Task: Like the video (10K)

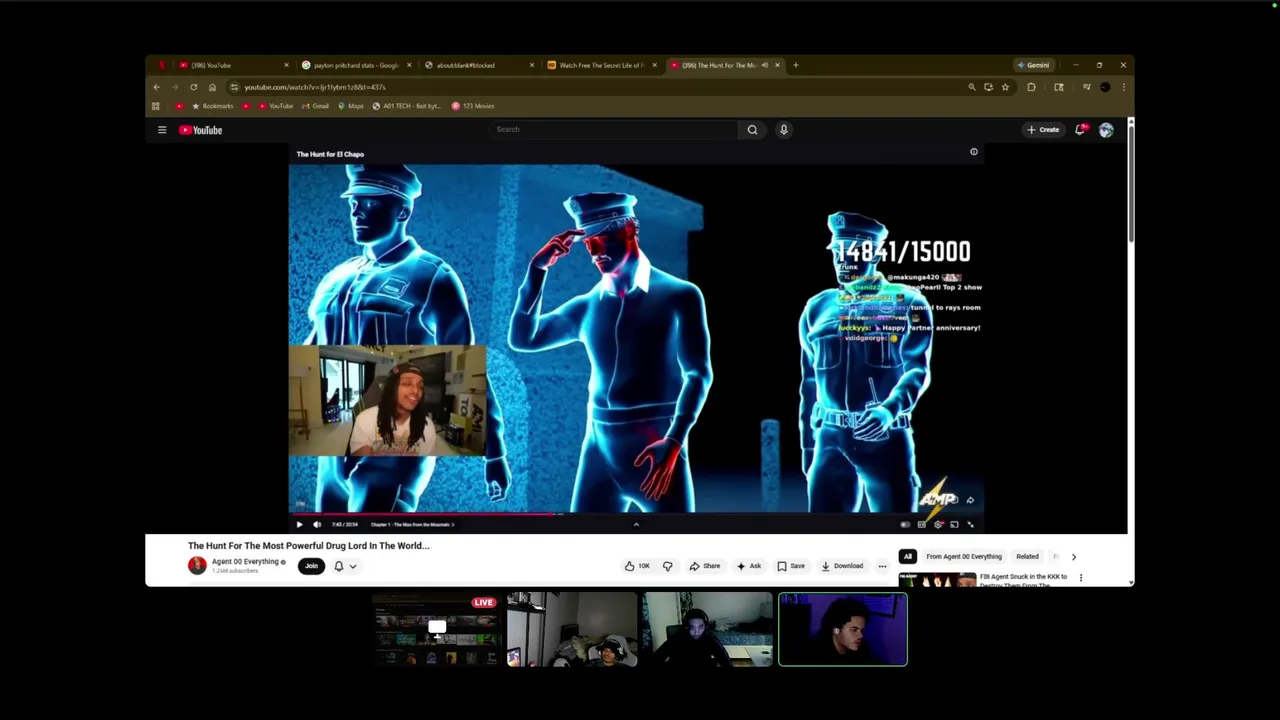Action: click(x=637, y=566)
